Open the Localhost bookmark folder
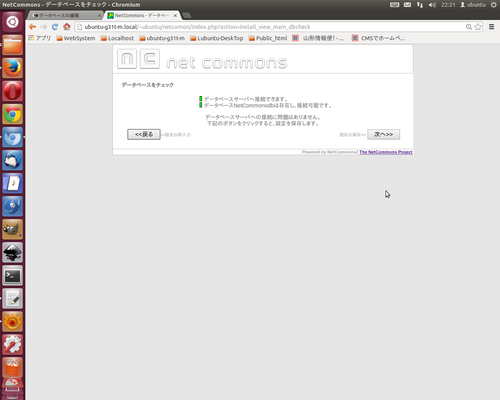The height and width of the screenshot is (400, 500). (117, 38)
